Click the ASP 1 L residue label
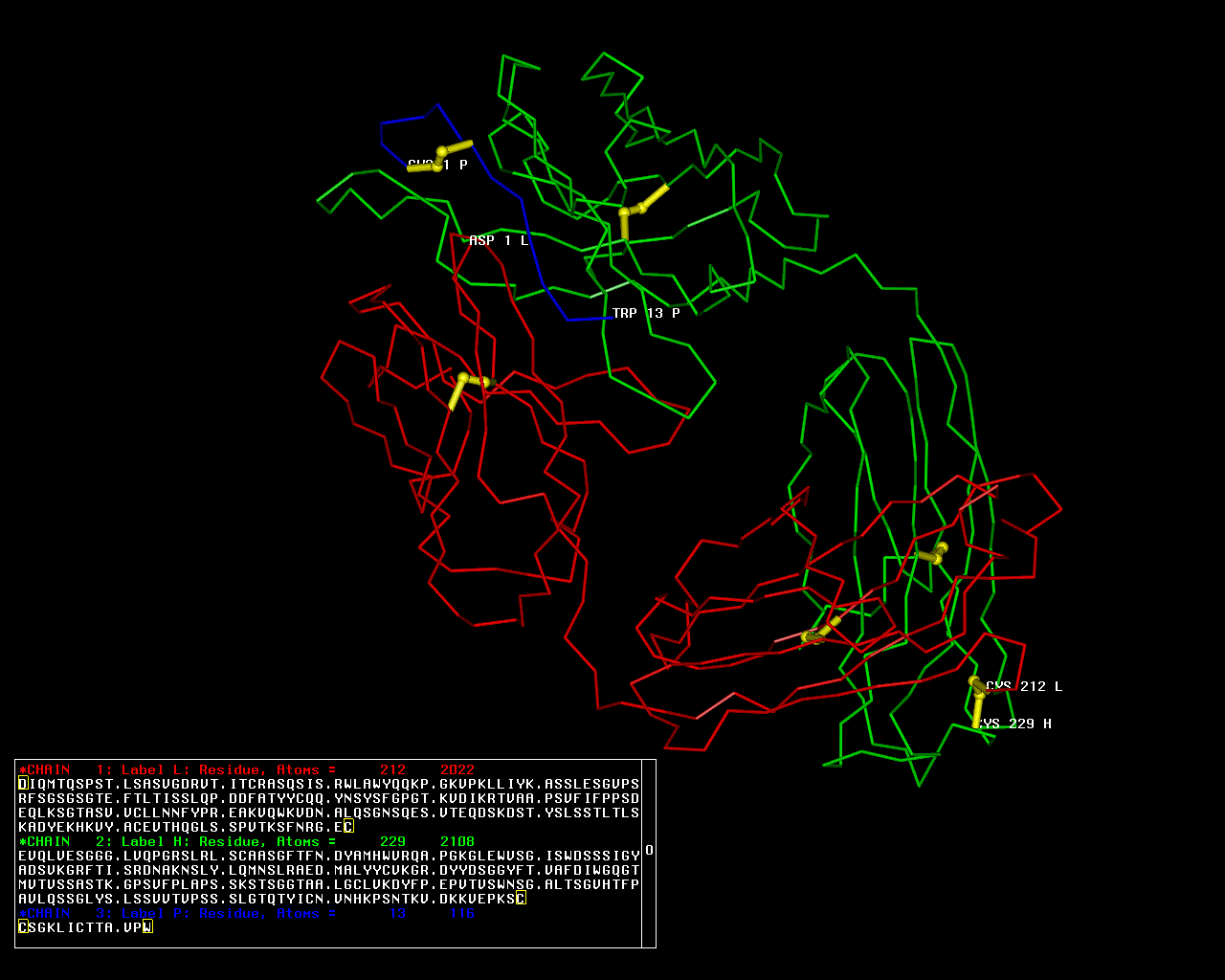Image resolution: width=1225 pixels, height=980 pixels. point(498,240)
